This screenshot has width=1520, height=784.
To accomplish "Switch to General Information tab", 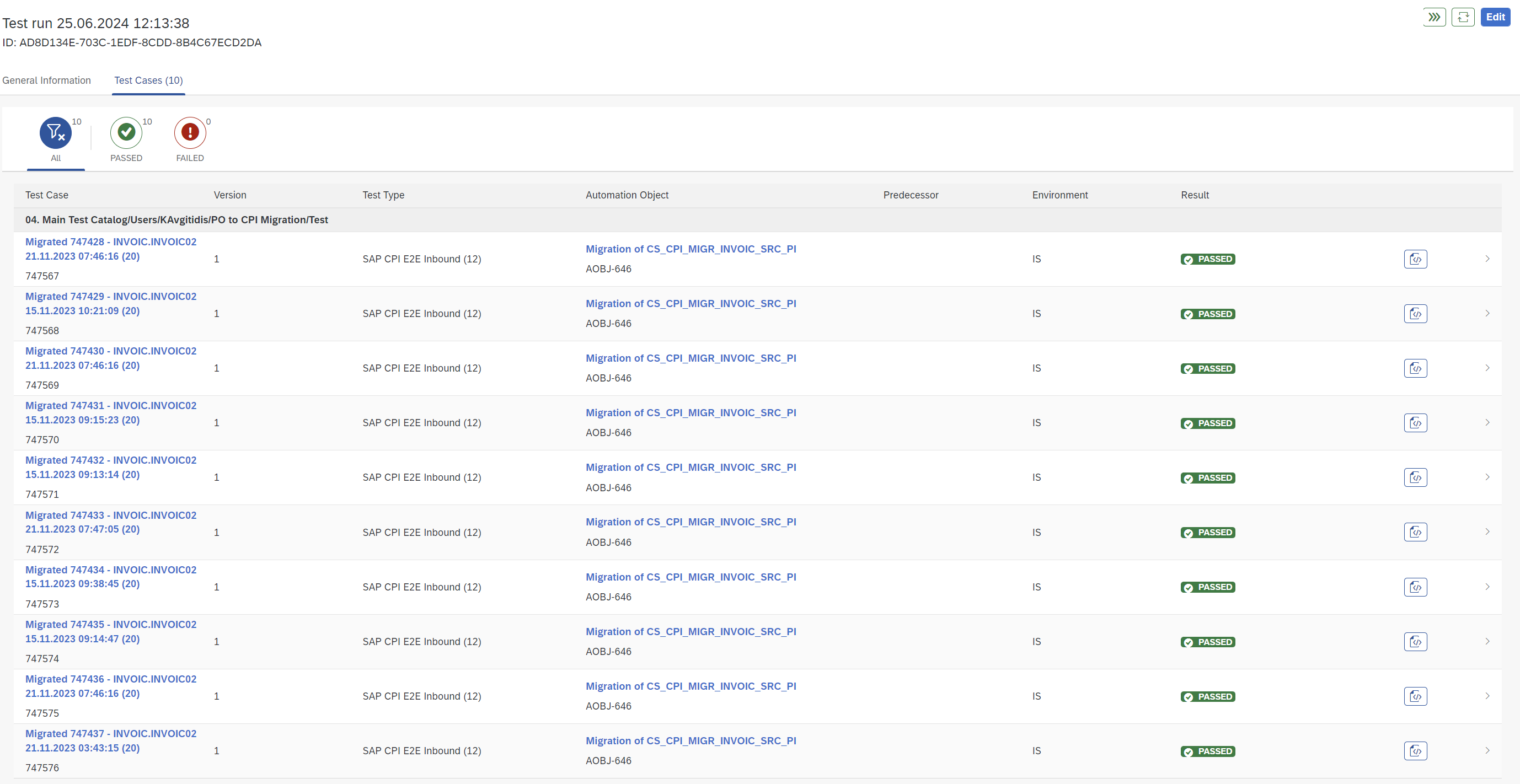I will (47, 80).
